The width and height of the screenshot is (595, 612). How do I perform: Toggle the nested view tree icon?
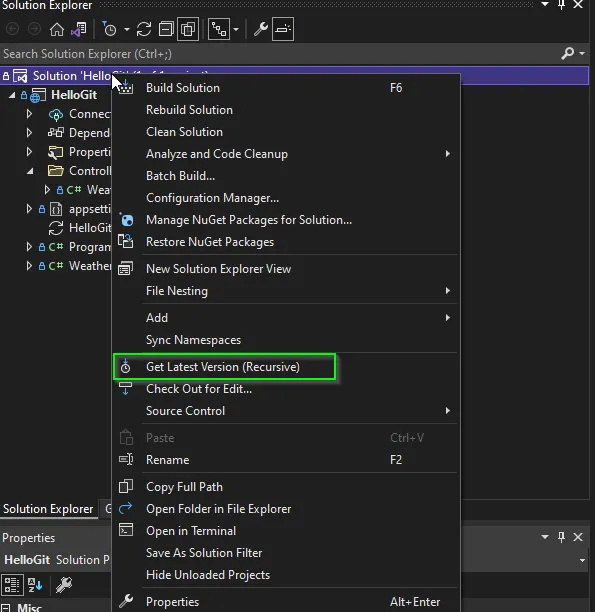click(x=219, y=29)
